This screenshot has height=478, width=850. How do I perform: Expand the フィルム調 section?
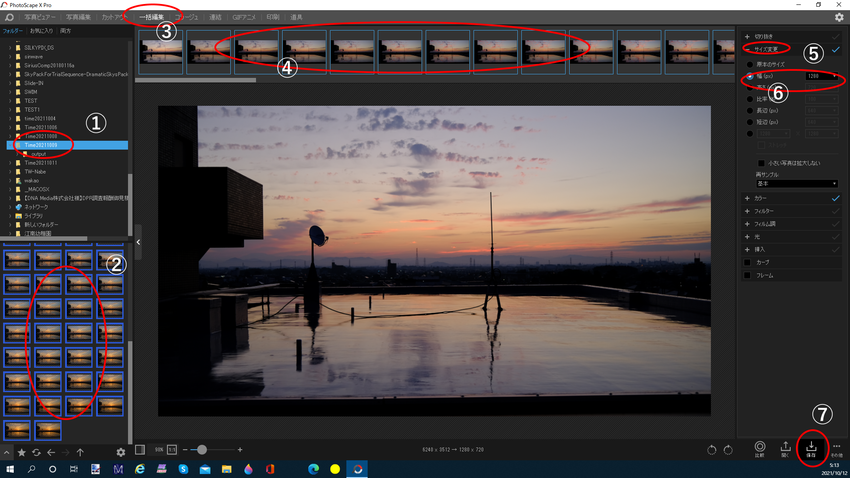(747, 224)
